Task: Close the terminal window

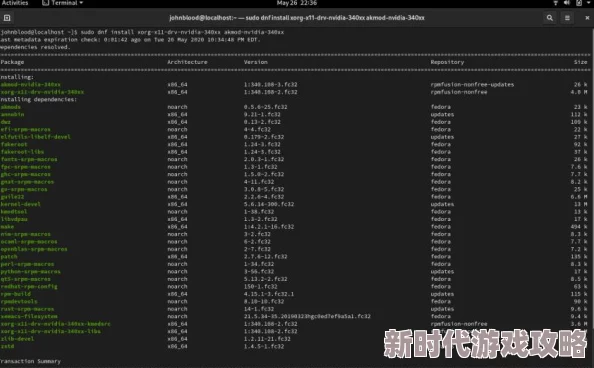Action: [587, 18]
